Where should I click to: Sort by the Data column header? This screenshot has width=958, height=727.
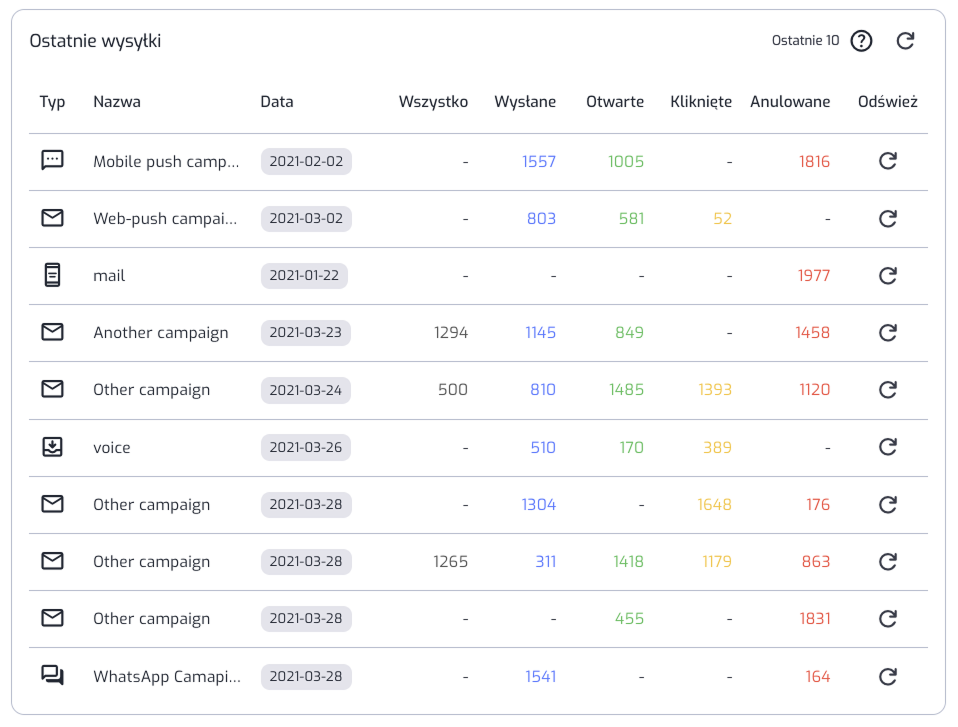coord(277,102)
